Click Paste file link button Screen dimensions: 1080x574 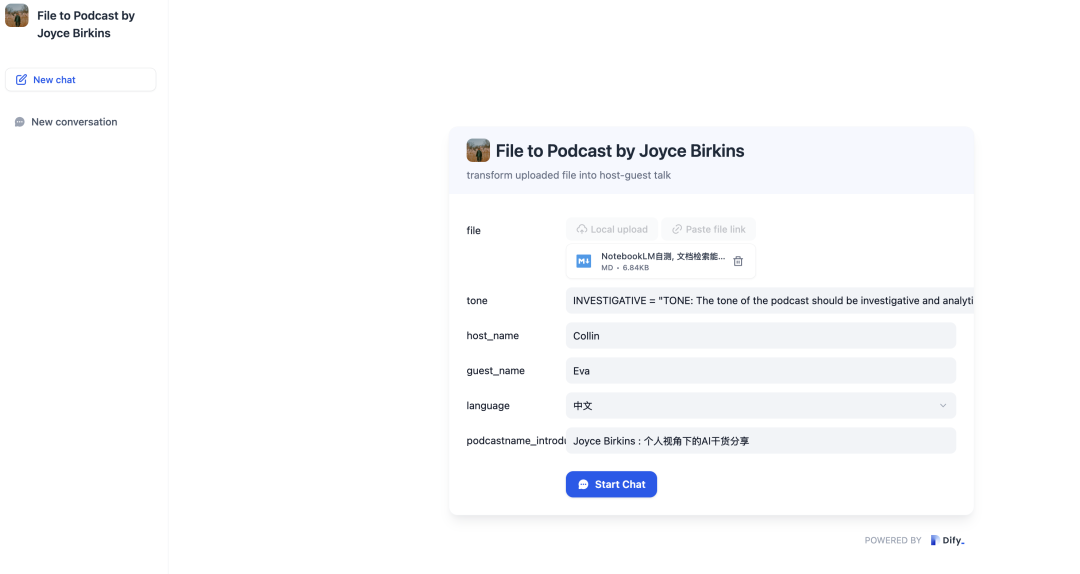coord(708,229)
